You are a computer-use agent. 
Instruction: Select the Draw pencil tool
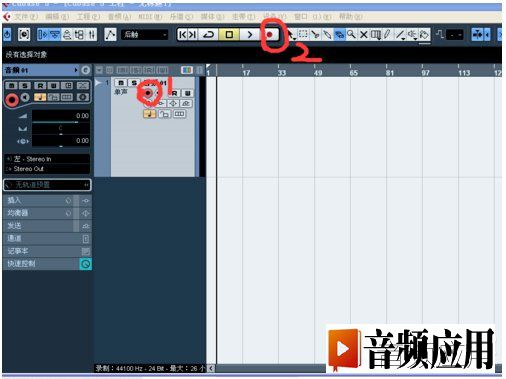point(387,34)
